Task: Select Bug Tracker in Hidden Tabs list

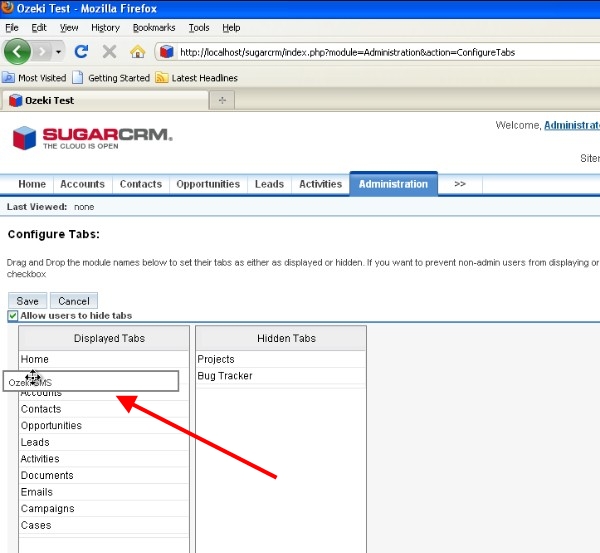Action: (281, 376)
